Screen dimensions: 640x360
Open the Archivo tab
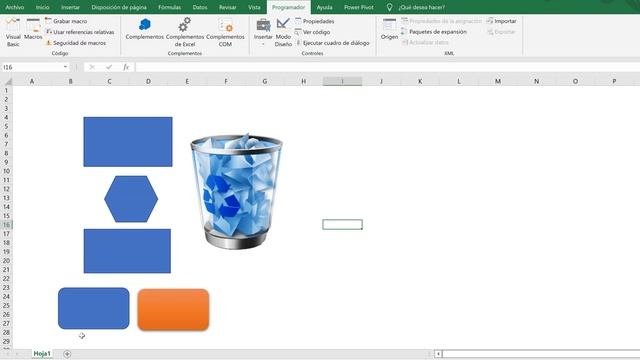(x=15, y=7)
